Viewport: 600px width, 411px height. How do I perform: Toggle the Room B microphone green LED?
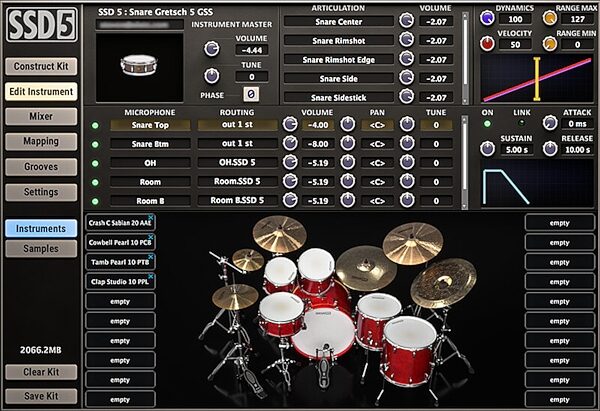[95, 201]
